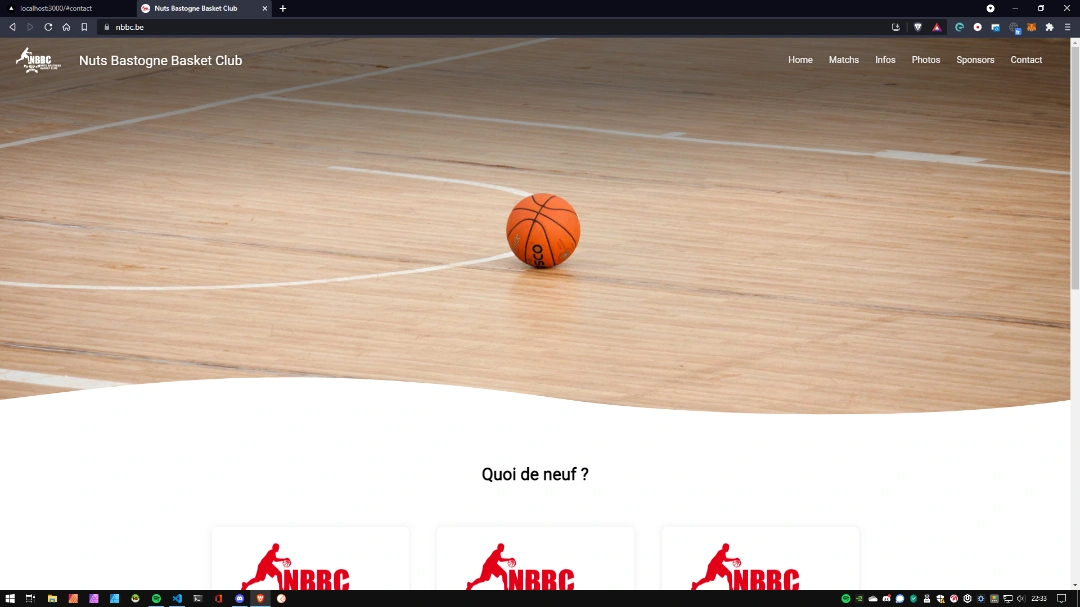Open the orange Affinity app on the taskbar
This screenshot has height=607, width=1080.
[73, 599]
